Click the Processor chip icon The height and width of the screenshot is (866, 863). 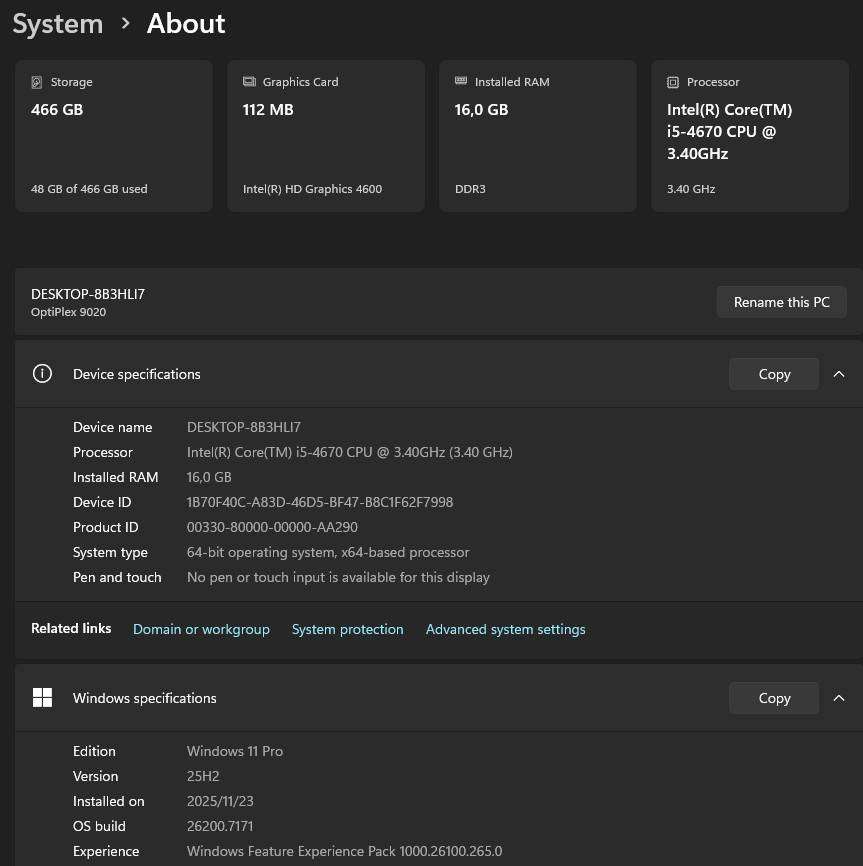coord(673,82)
